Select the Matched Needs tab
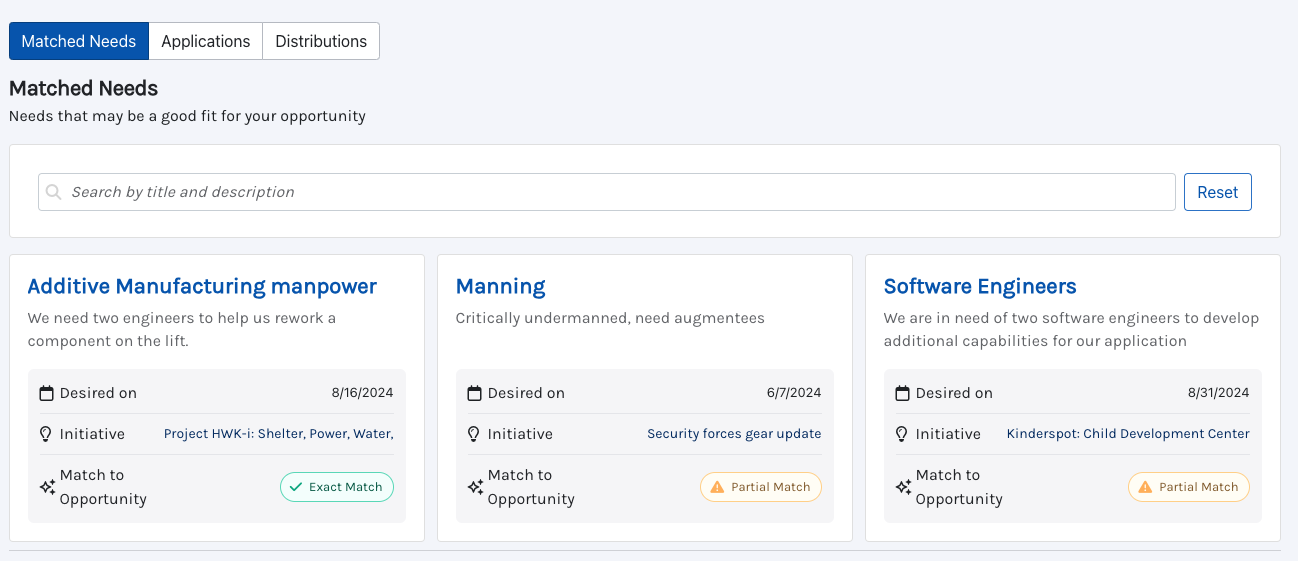The image size is (1298, 561). [x=79, y=41]
